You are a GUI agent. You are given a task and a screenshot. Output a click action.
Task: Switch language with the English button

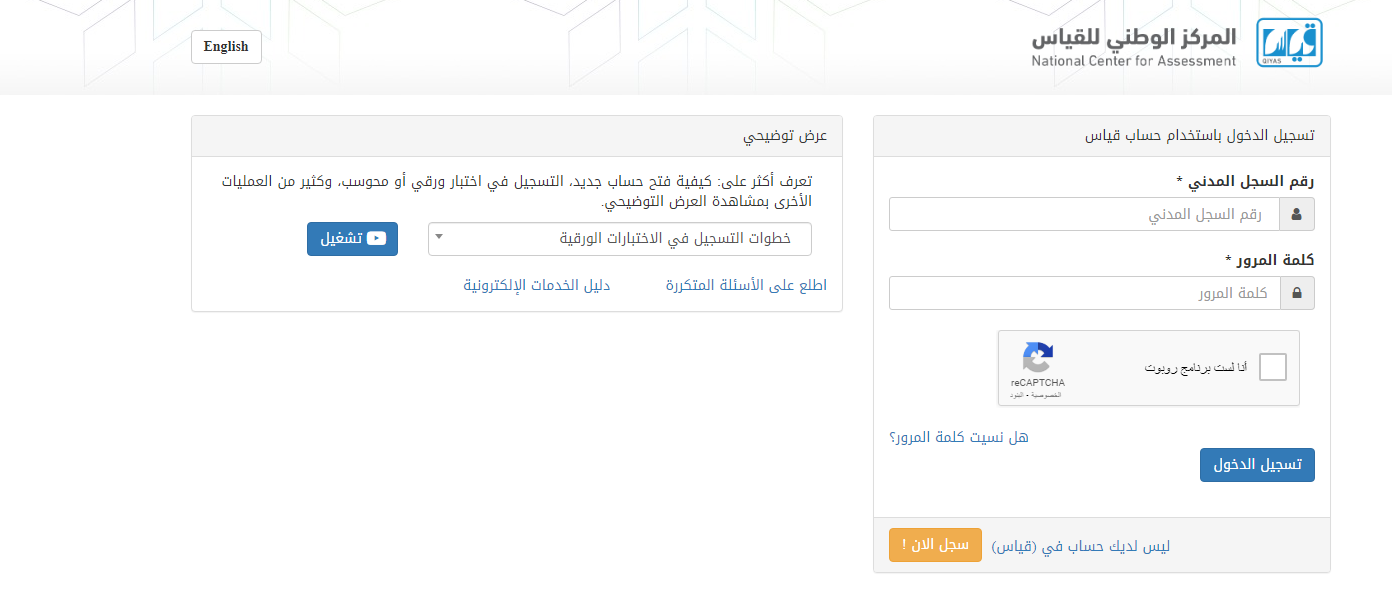click(226, 47)
